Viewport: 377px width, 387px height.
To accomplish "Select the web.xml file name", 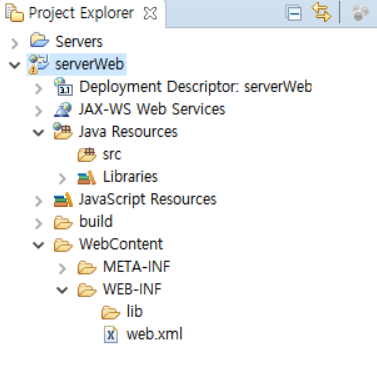I will [x=154, y=334].
